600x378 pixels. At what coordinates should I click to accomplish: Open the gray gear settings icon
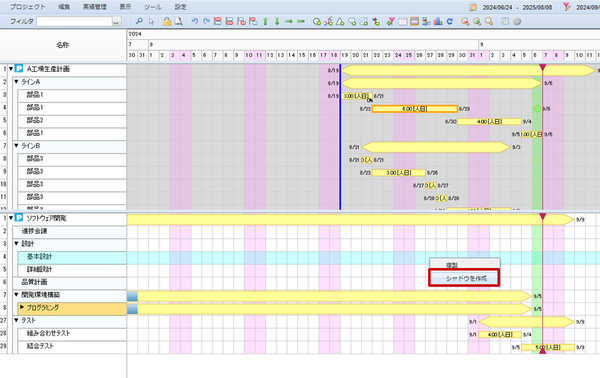point(517,21)
